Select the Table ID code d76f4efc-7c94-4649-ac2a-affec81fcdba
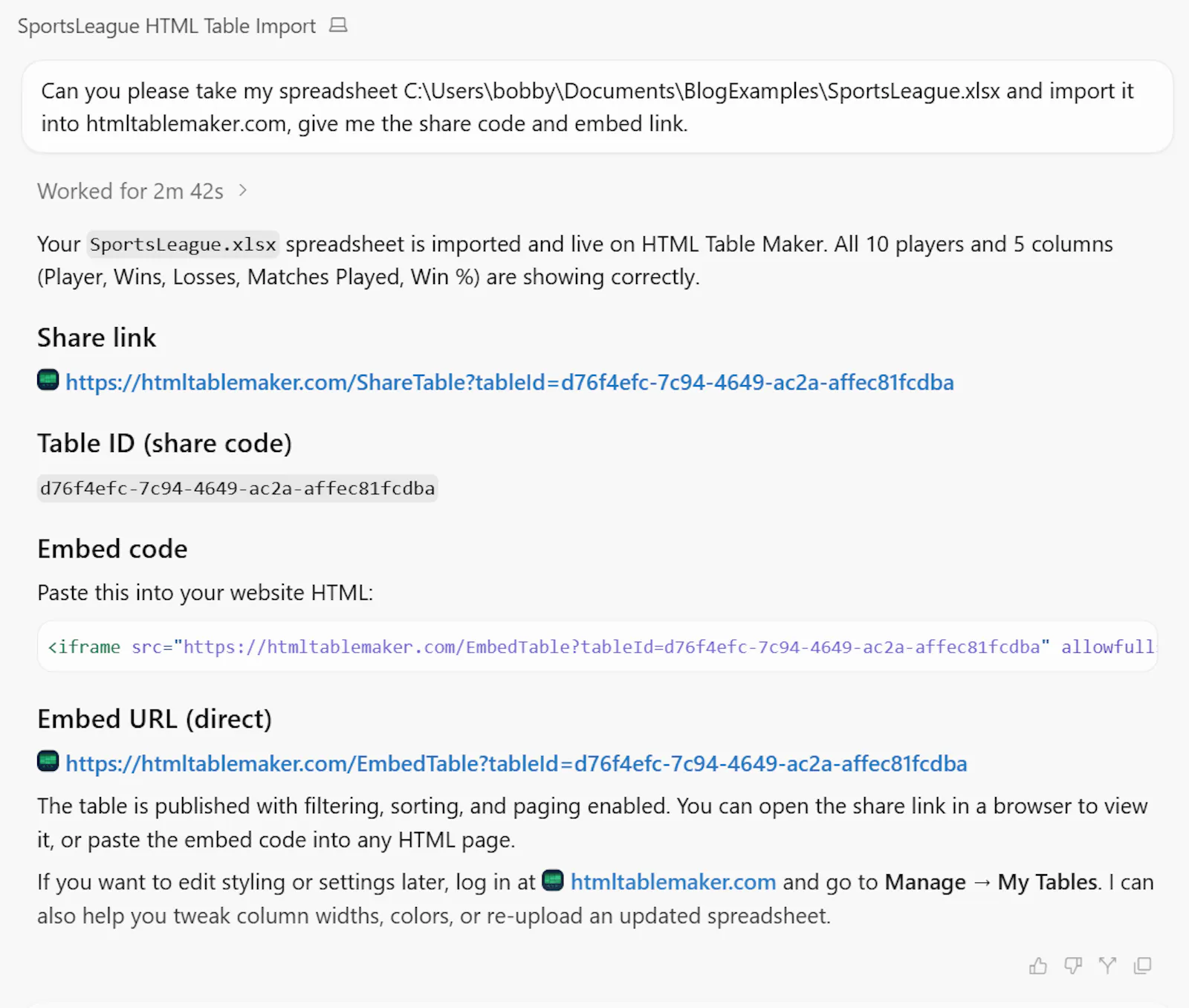This screenshot has height=1008, width=1189. coord(237,488)
